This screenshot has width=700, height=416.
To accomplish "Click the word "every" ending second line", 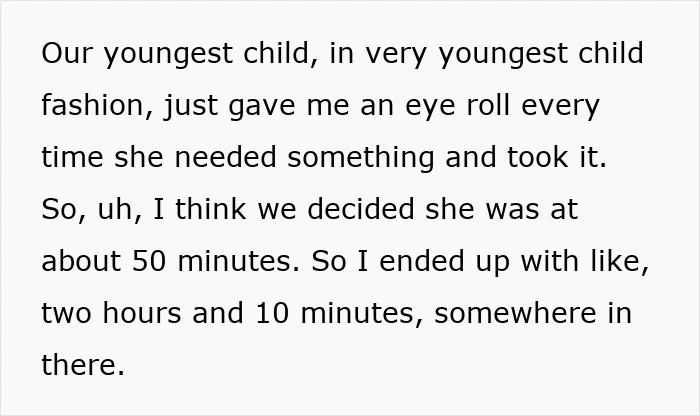I will 560,106.
